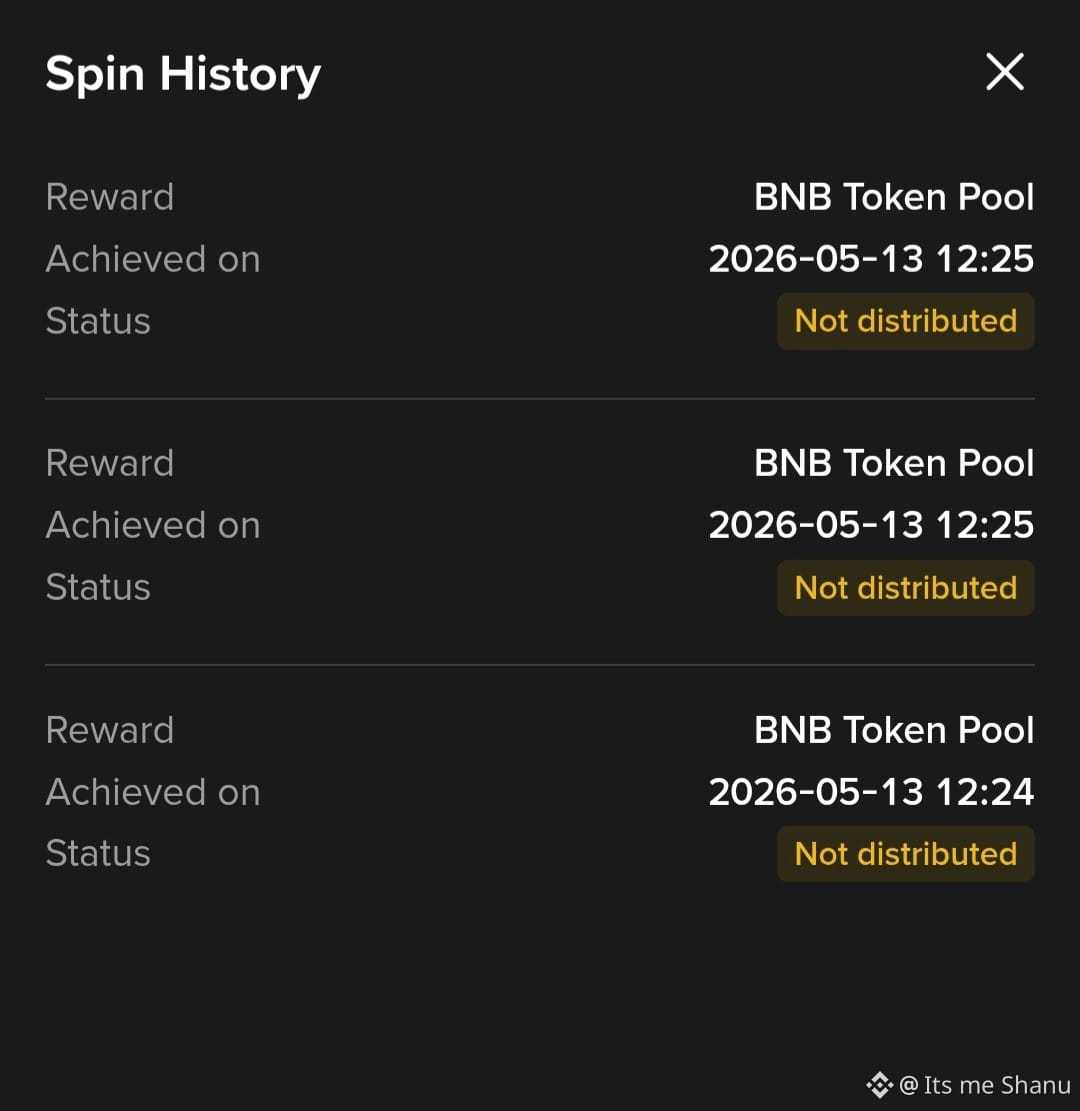The width and height of the screenshot is (1080, 1111).
Task: Click the Spin History title
Action: click(x=183, y=74)
